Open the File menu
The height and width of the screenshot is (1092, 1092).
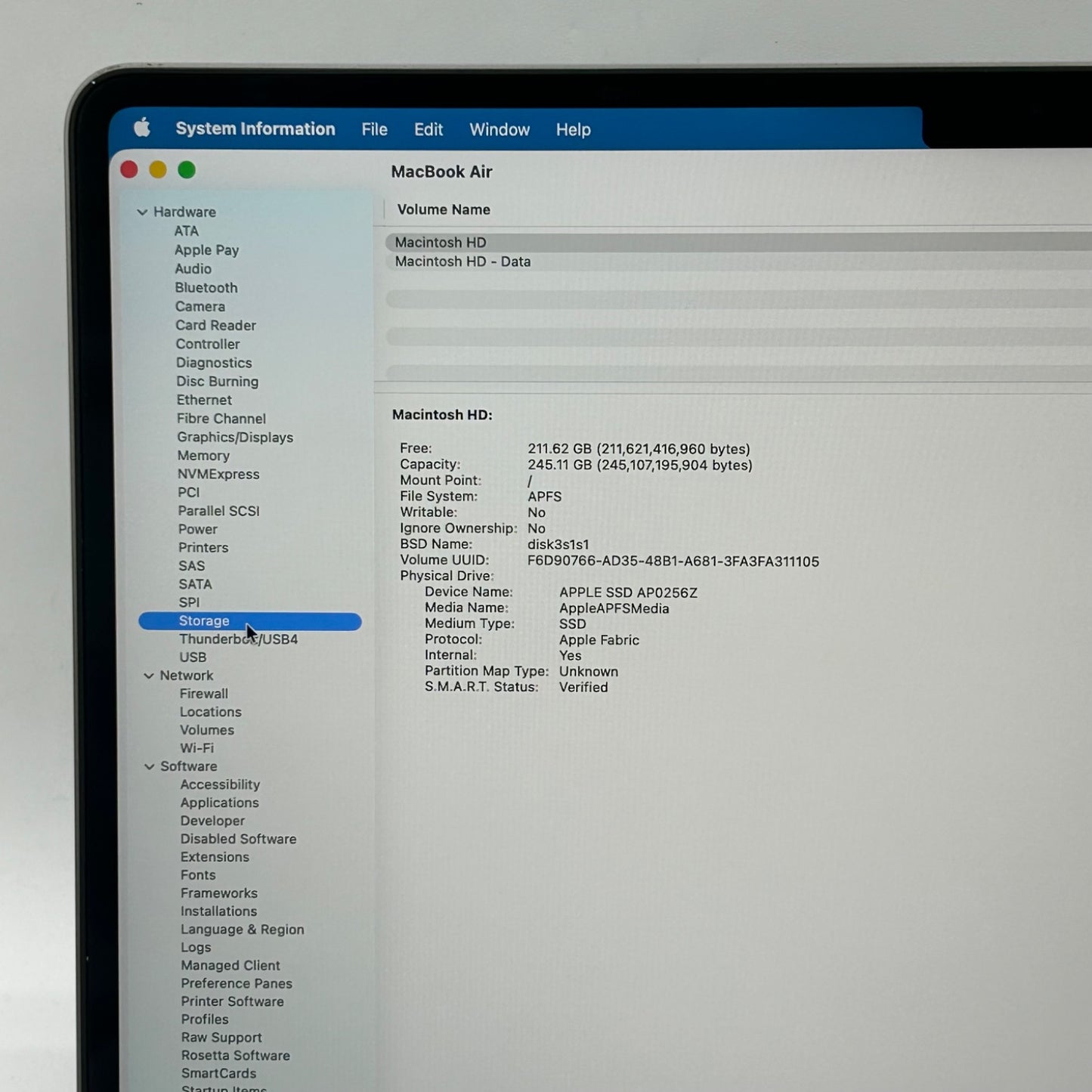click(x=374, y=129)
